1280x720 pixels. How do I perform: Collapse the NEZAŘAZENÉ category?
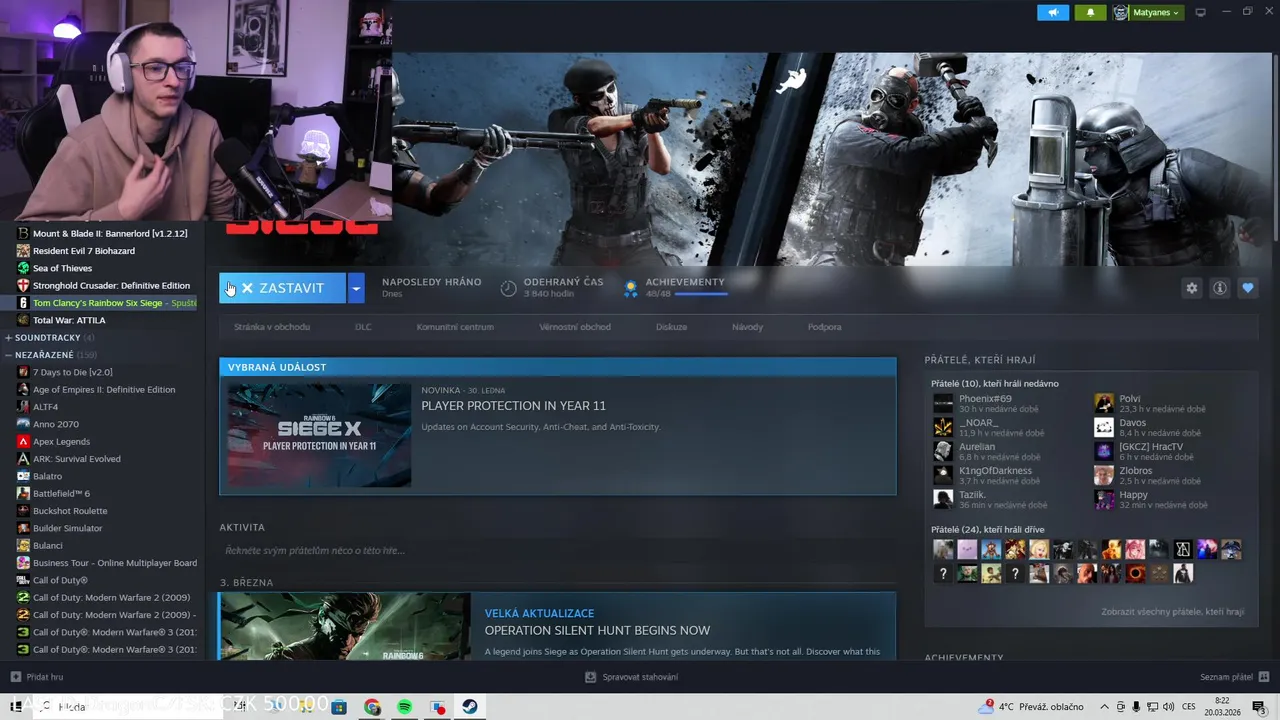click(x=9, y=355)
